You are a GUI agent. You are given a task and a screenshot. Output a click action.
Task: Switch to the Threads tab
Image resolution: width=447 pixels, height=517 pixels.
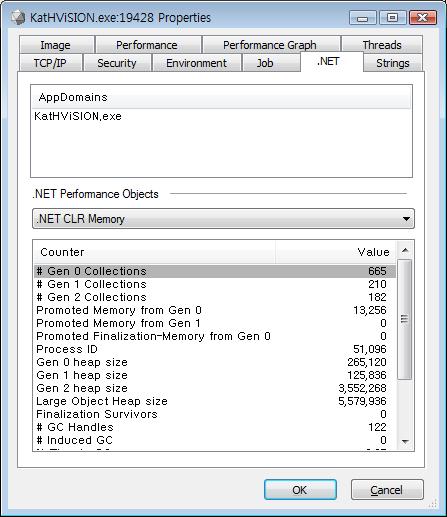point(382,45)
